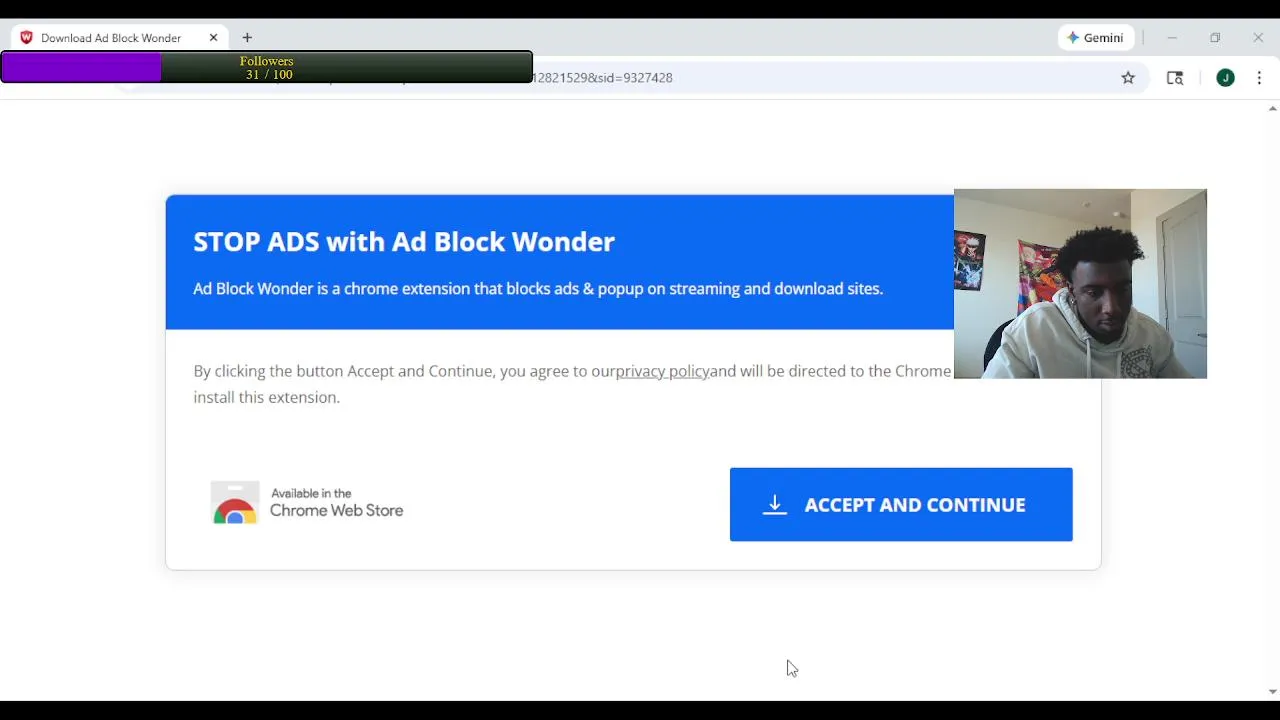
Task: Click the Chrome Web Store badge
Action: pos(307,503)
